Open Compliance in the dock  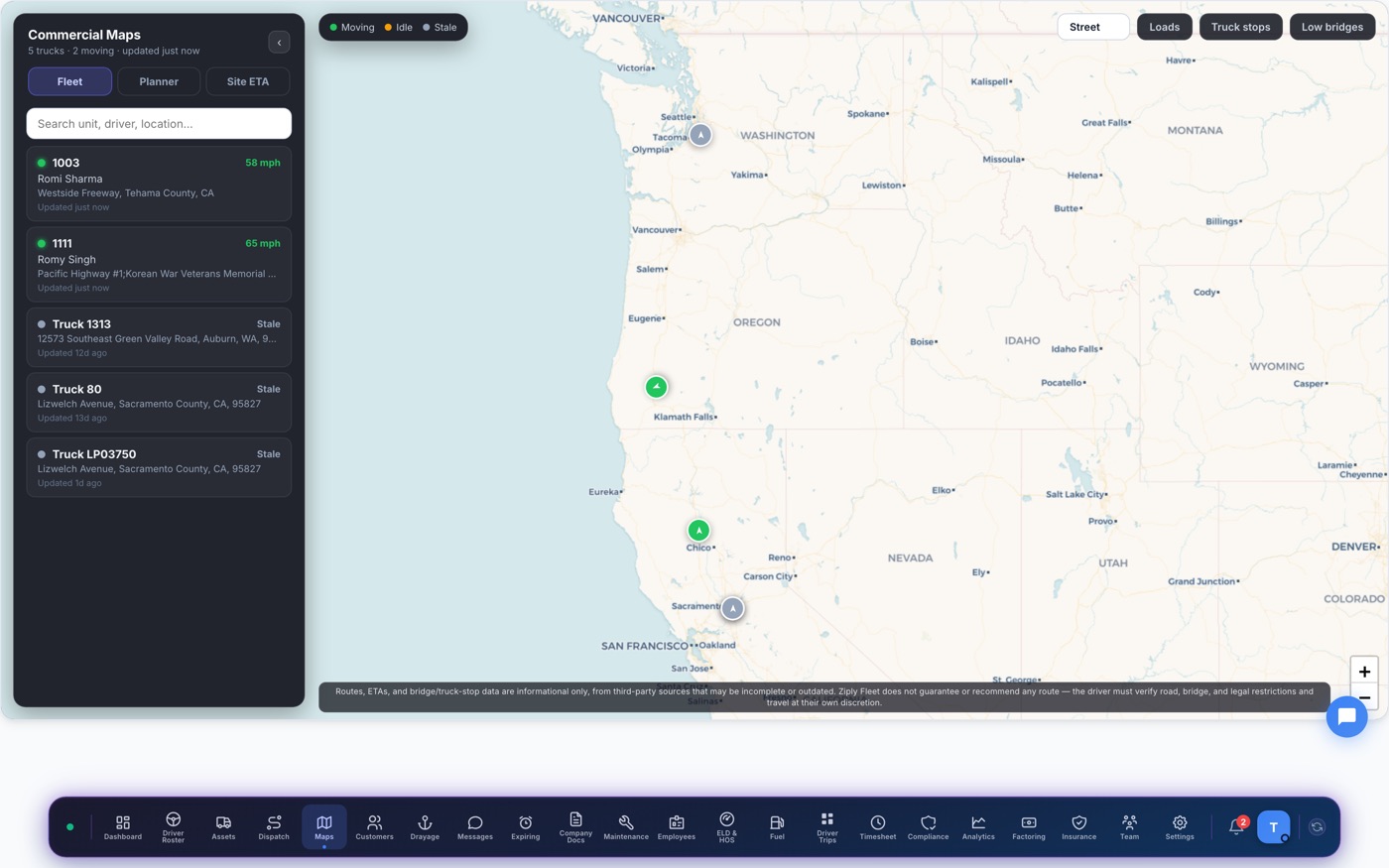(x=929, y=827)
